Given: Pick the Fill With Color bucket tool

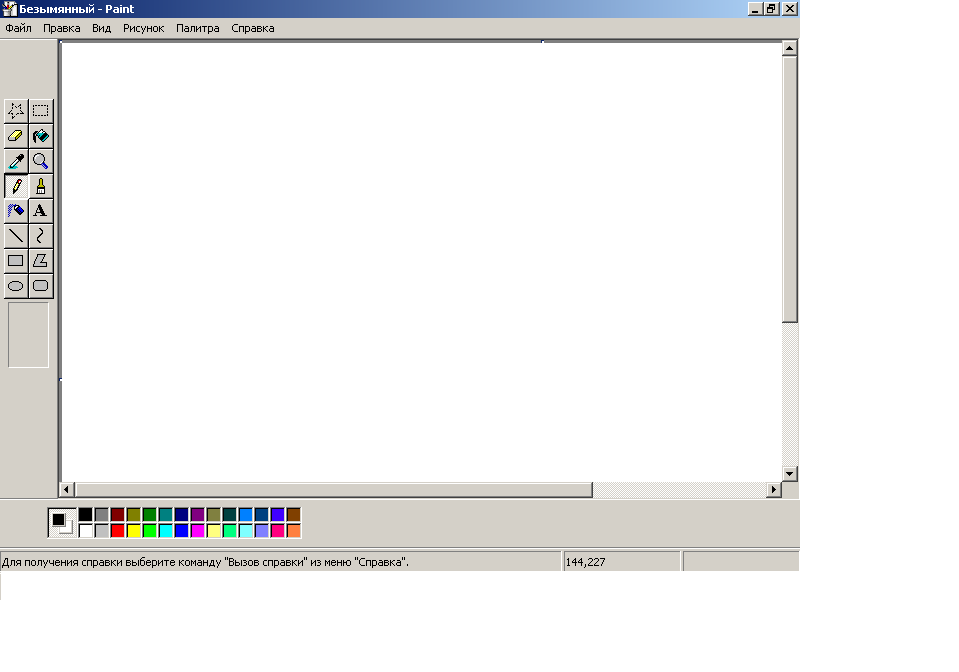Looking at the screenshot, I should point(41,136).
